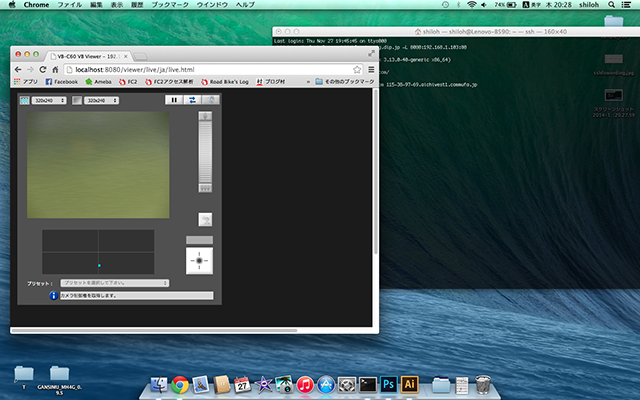640x400 pixels.
Task: Open a new Chrome tab
Action: 140,56
